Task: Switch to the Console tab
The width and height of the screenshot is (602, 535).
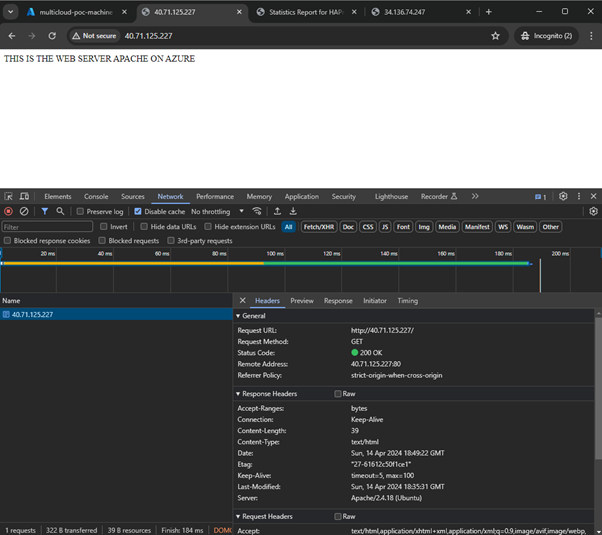Action: [x=96, y=197]
